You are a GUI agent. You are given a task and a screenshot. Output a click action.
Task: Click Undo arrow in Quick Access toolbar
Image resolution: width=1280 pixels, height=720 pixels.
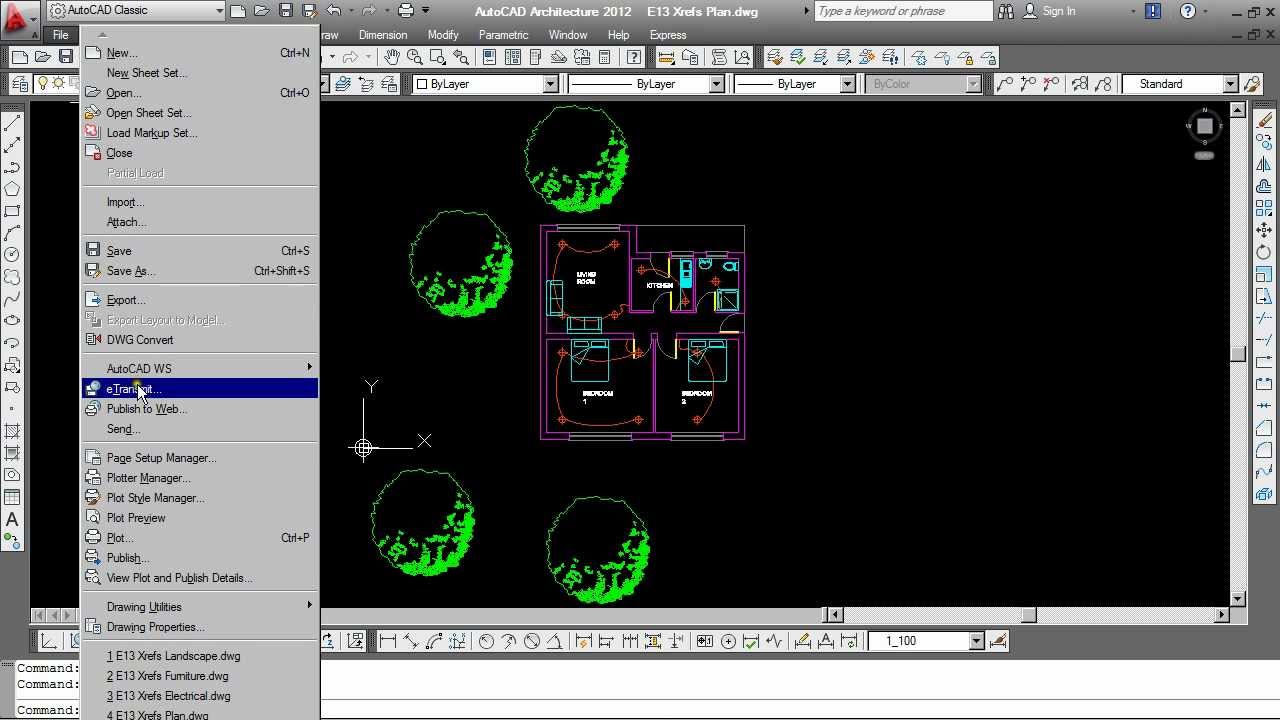pos(333,10)
